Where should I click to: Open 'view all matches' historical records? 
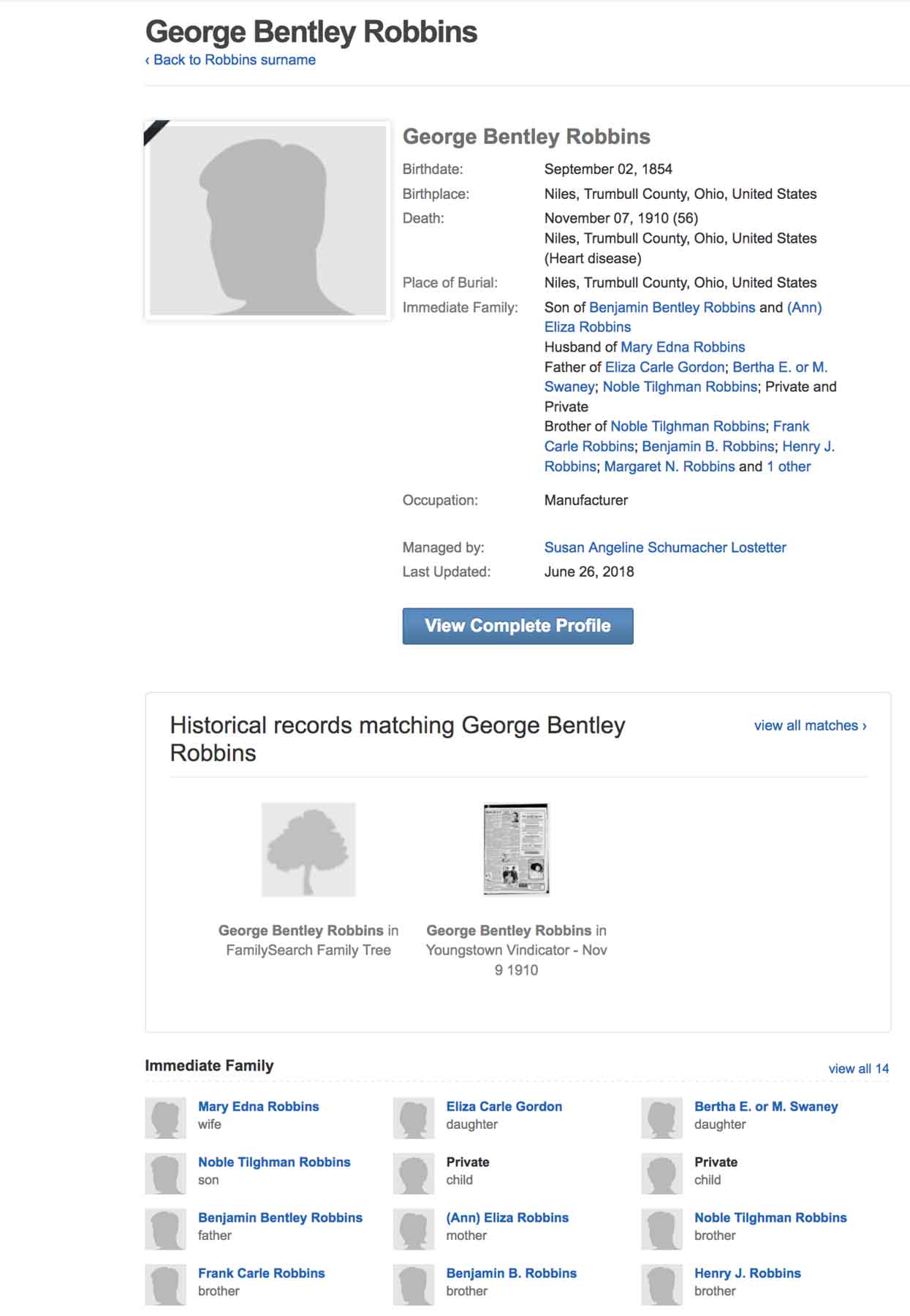tap(810, 725)
